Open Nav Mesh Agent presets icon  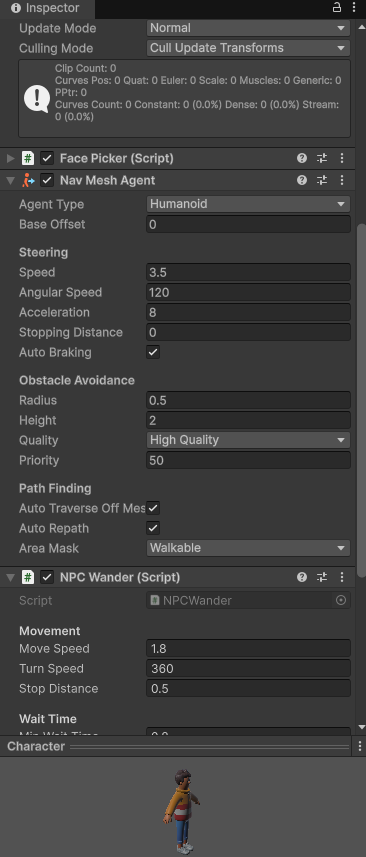coord(322,180)
